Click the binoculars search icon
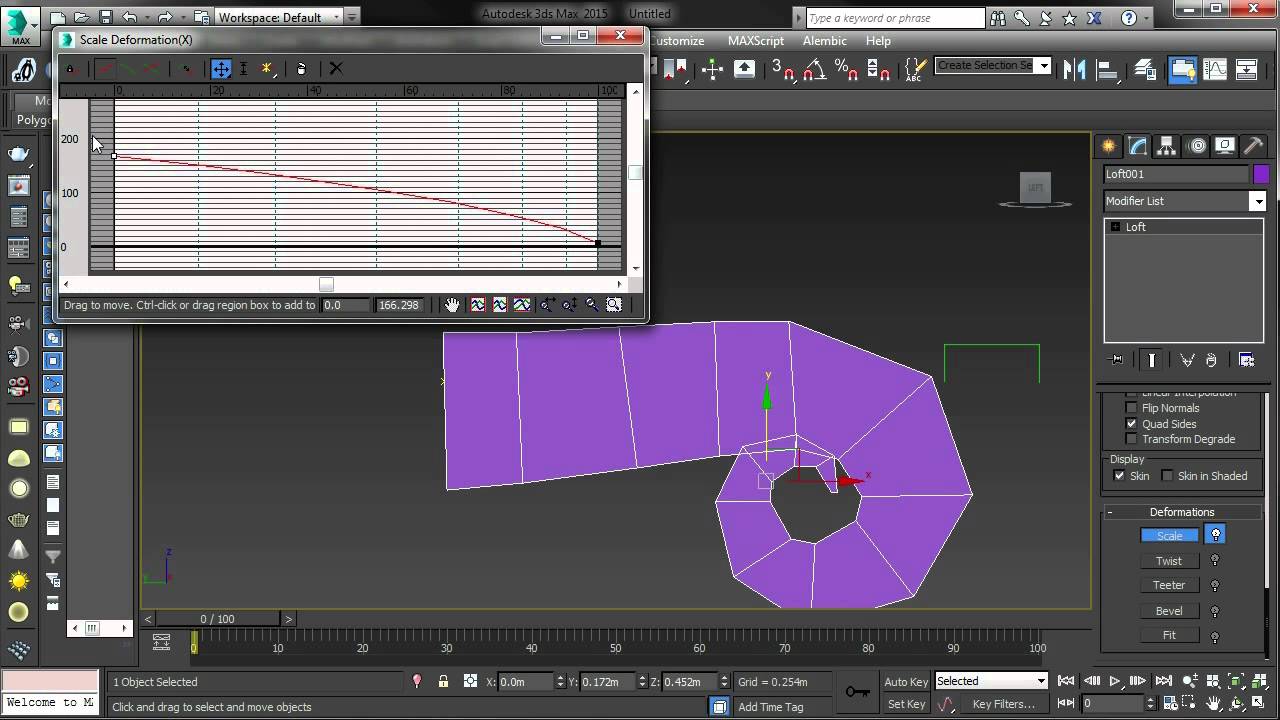Viewport: 1280px width, 720px height. (x=998, y=18)
